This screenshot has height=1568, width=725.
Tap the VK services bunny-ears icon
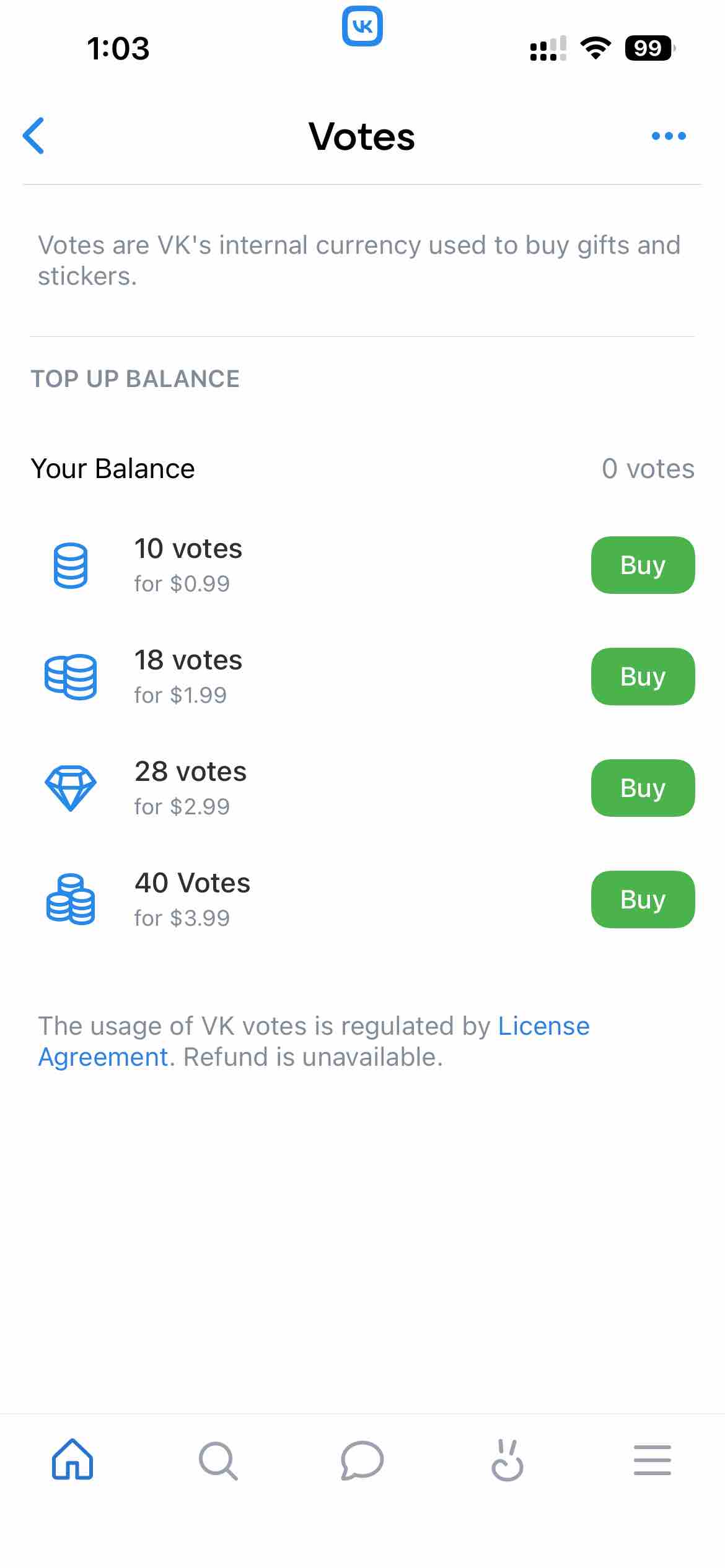[507, 1460]
